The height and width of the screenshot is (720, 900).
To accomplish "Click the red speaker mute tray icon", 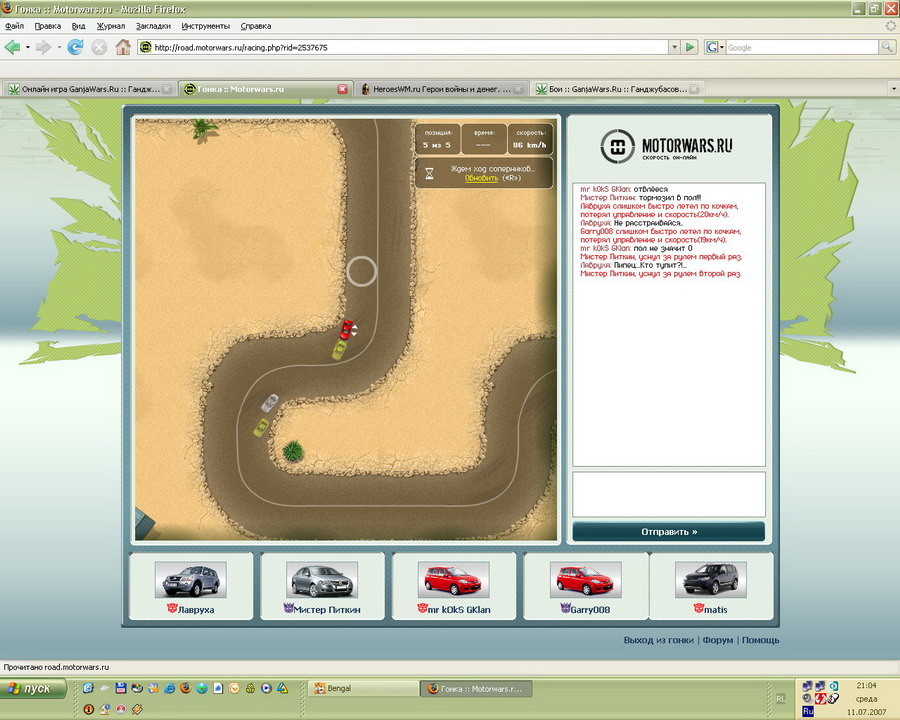I will (821, 699).
